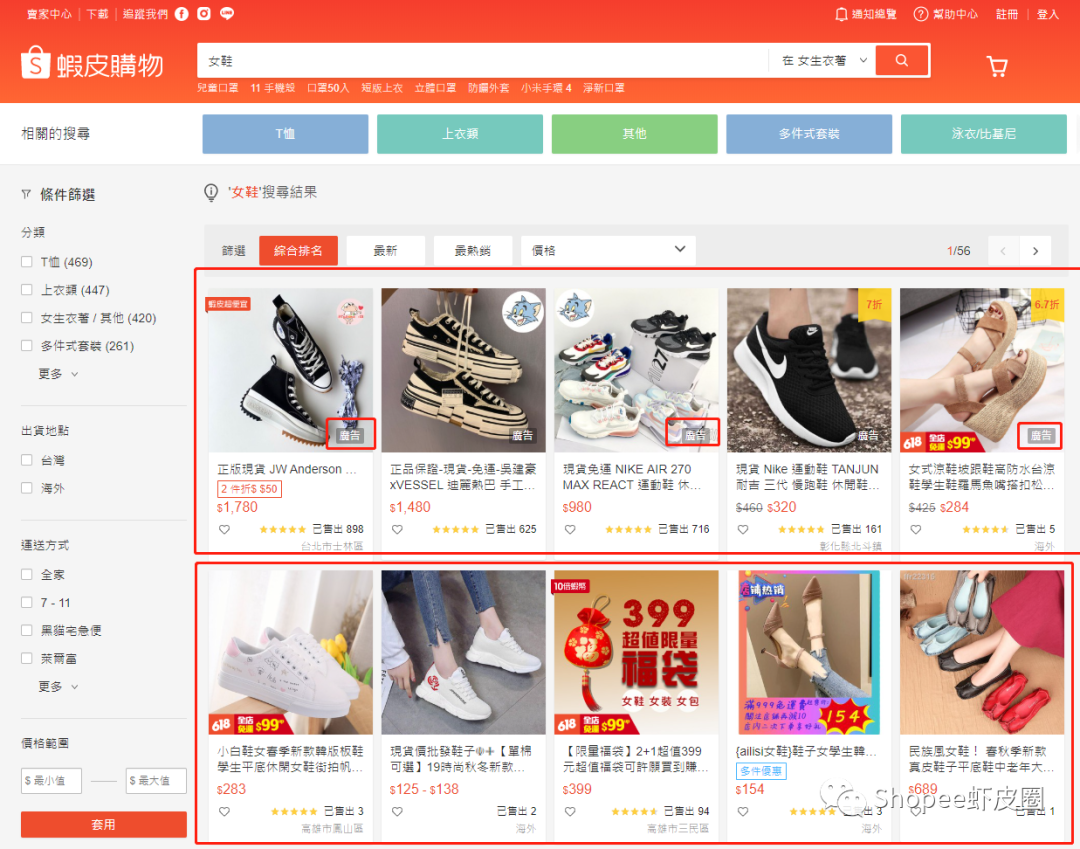Like the $125-$138 sneaker heart icon
Viewport: 1080px width, 849px height.
(x=397, y=812)
